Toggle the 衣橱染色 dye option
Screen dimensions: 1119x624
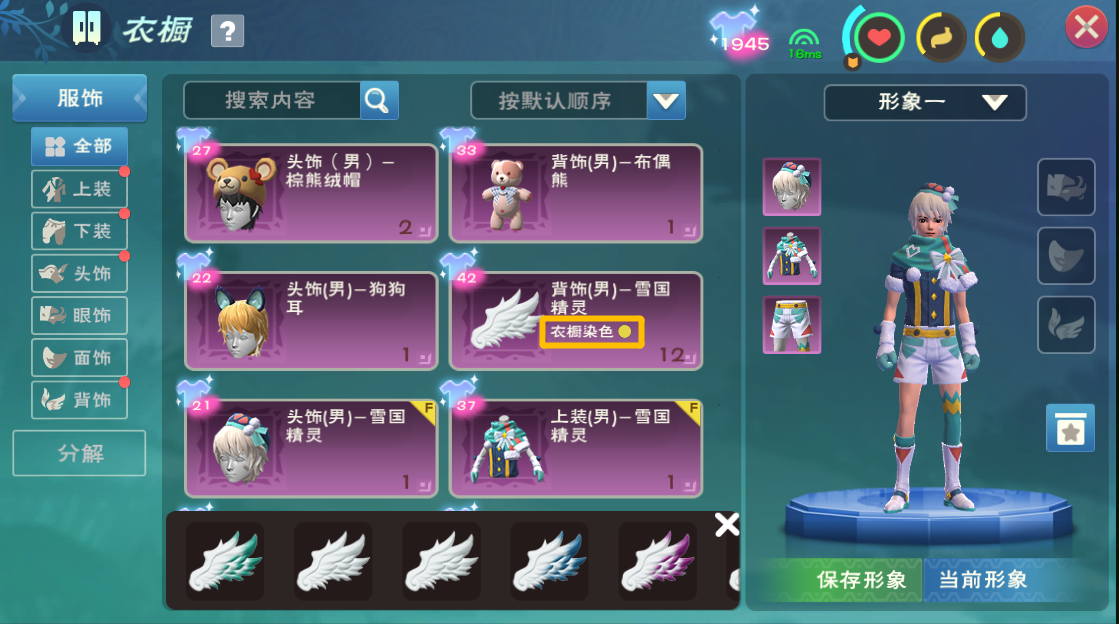click(x=592, y=332)
